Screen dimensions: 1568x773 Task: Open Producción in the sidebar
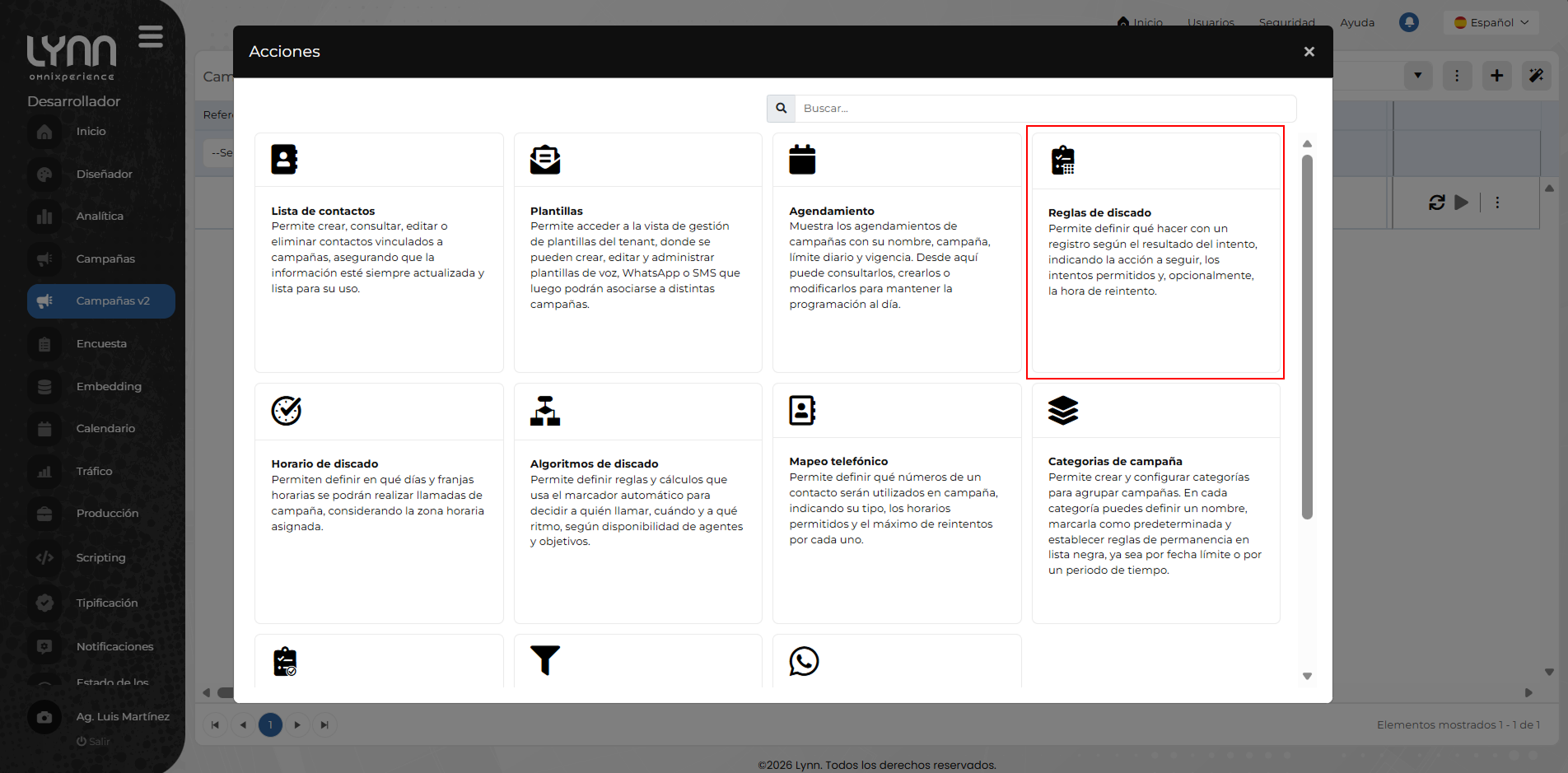(101, 514)
